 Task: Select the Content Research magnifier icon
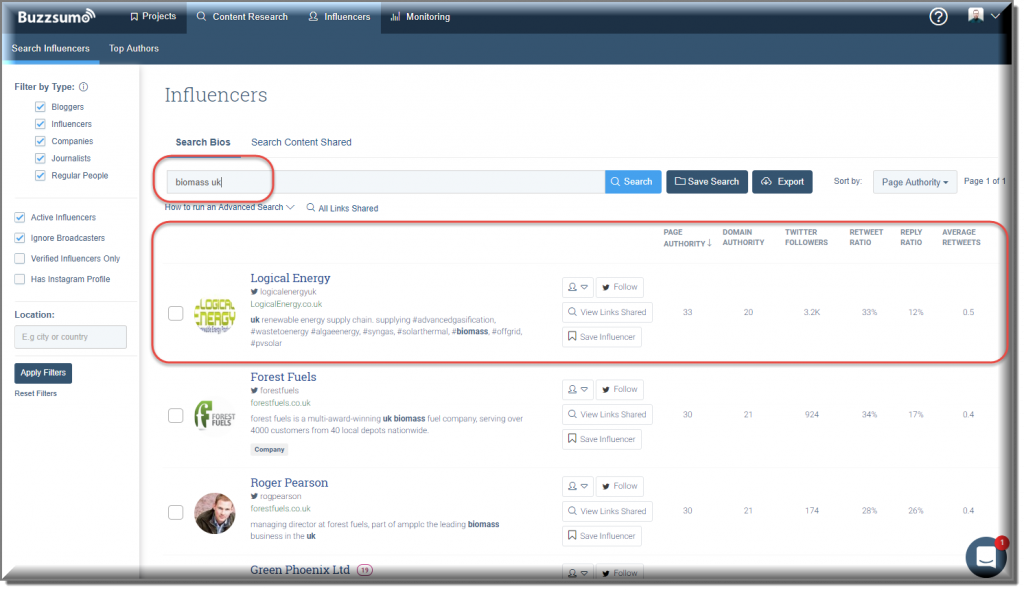pyautogui.click(x=202, y=16)
